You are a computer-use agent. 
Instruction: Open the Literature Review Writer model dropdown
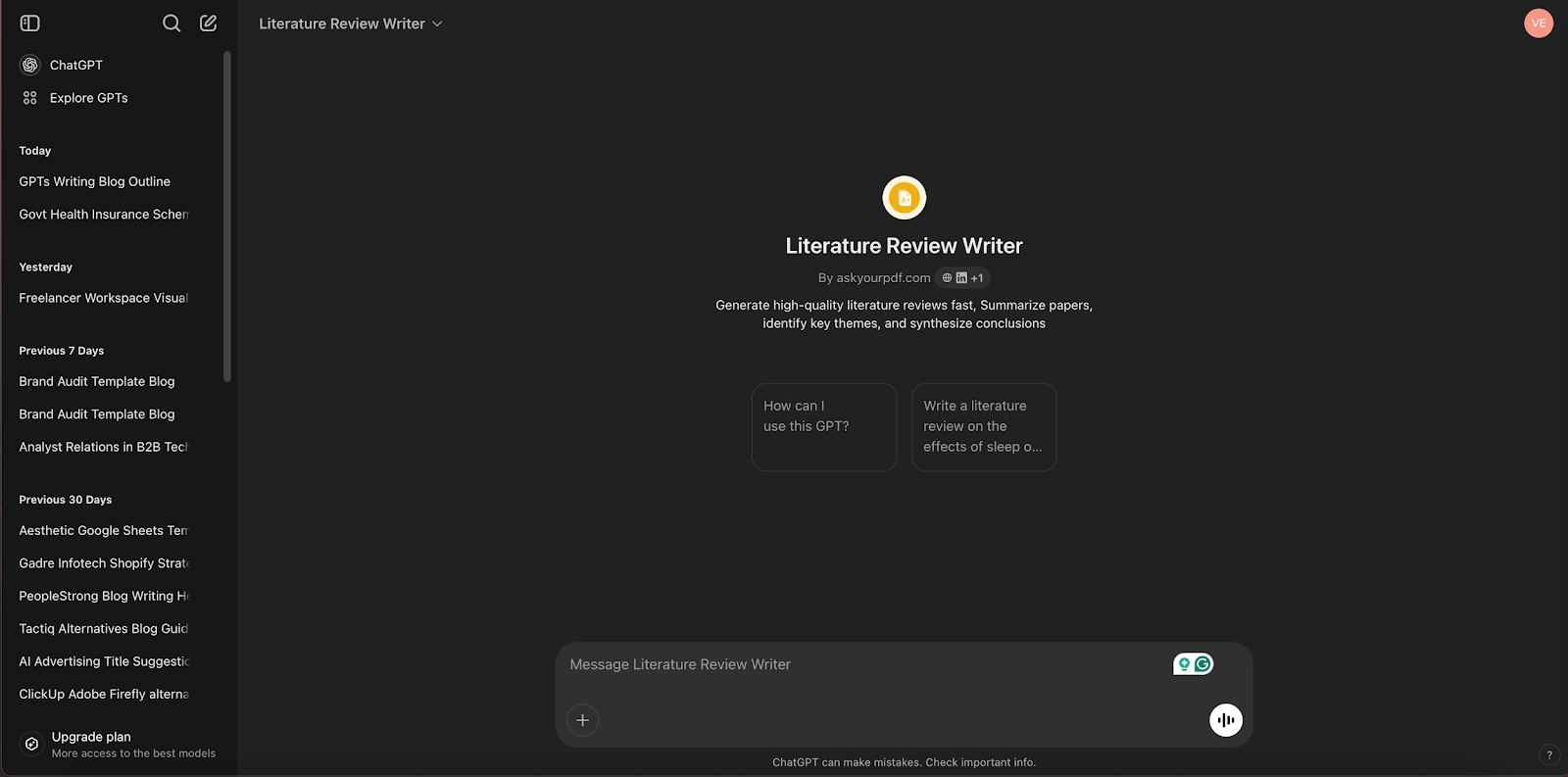point(351,24)
